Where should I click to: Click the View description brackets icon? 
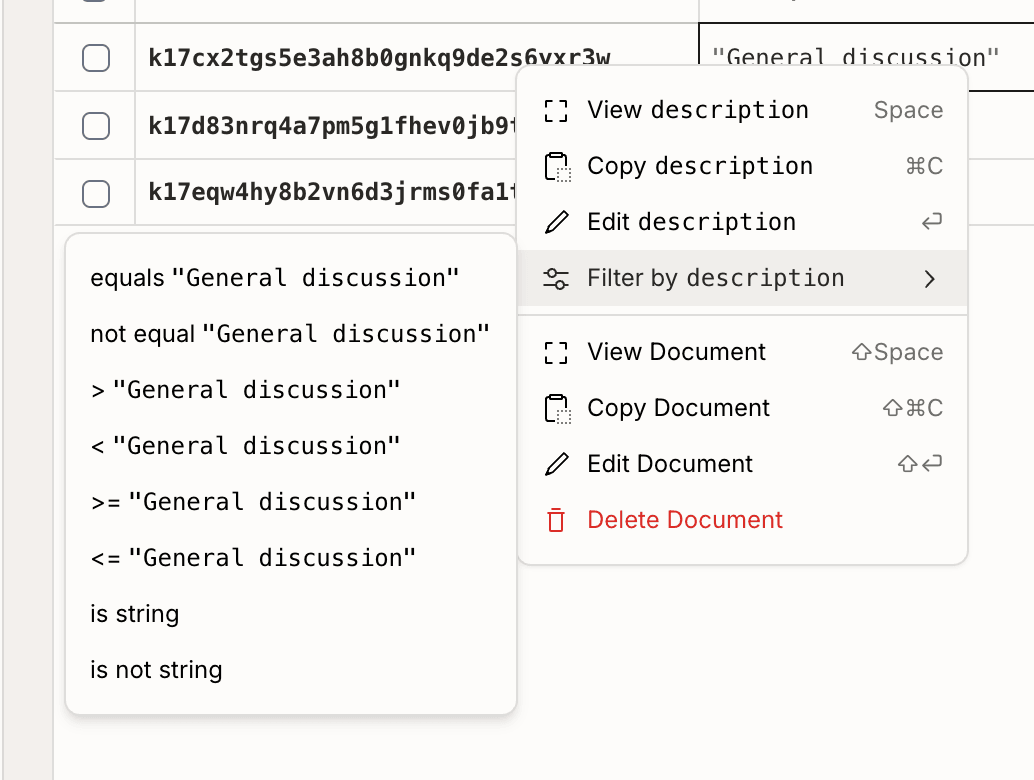click(556, 110)
